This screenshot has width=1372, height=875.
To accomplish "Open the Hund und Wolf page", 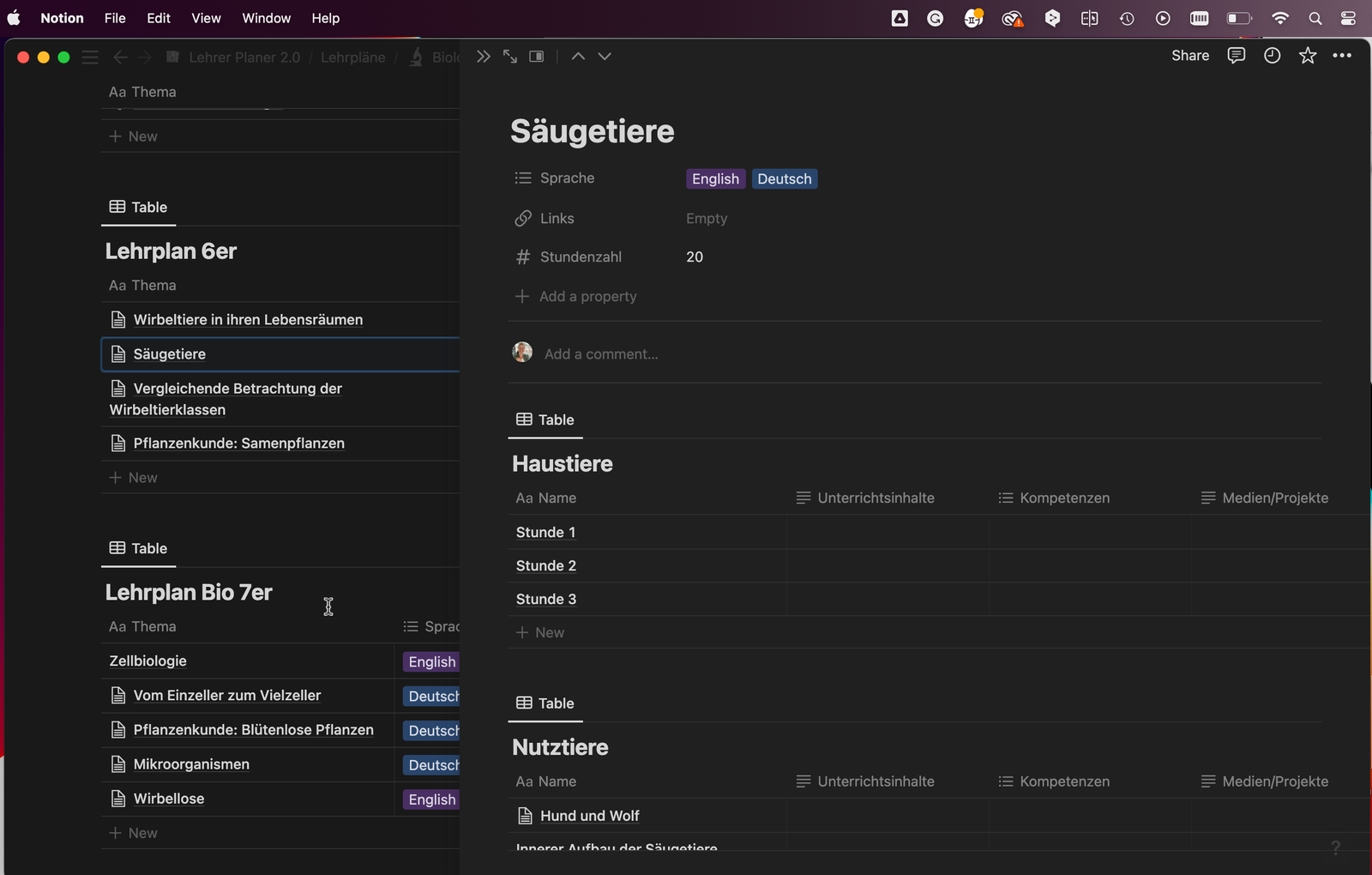I will point(589,816).
